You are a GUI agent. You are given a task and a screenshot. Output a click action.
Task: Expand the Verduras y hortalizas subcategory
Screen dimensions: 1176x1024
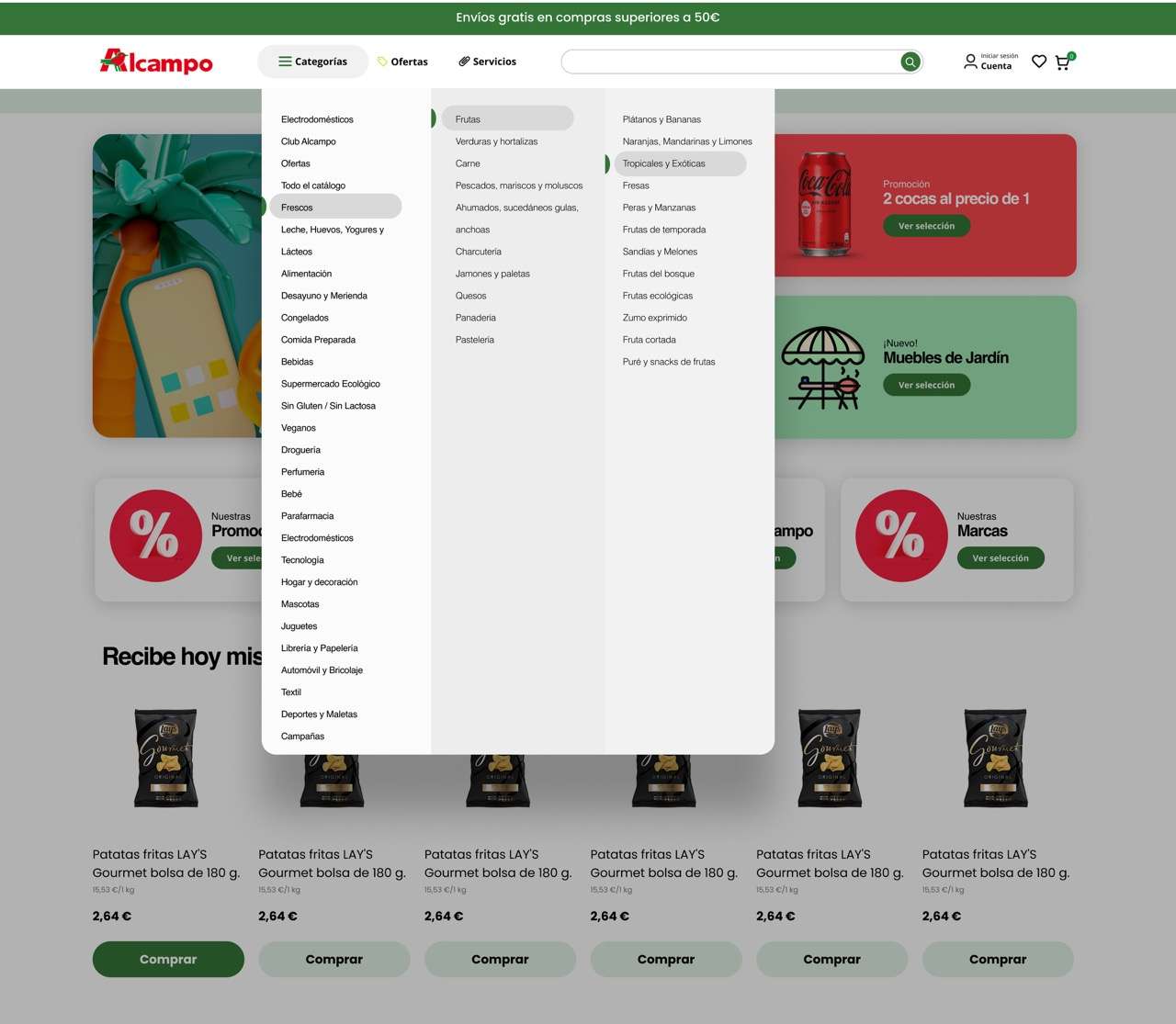tap(496, 141)
